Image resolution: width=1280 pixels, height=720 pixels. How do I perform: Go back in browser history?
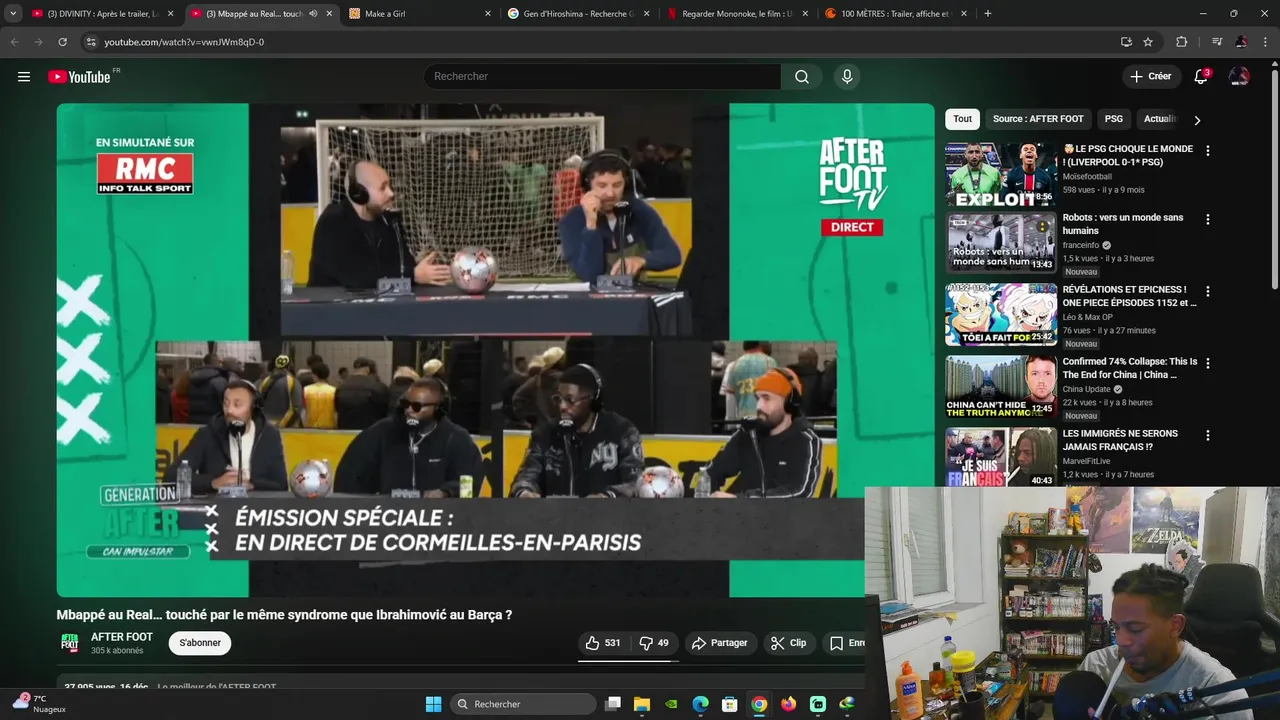[x=14, y=42]
